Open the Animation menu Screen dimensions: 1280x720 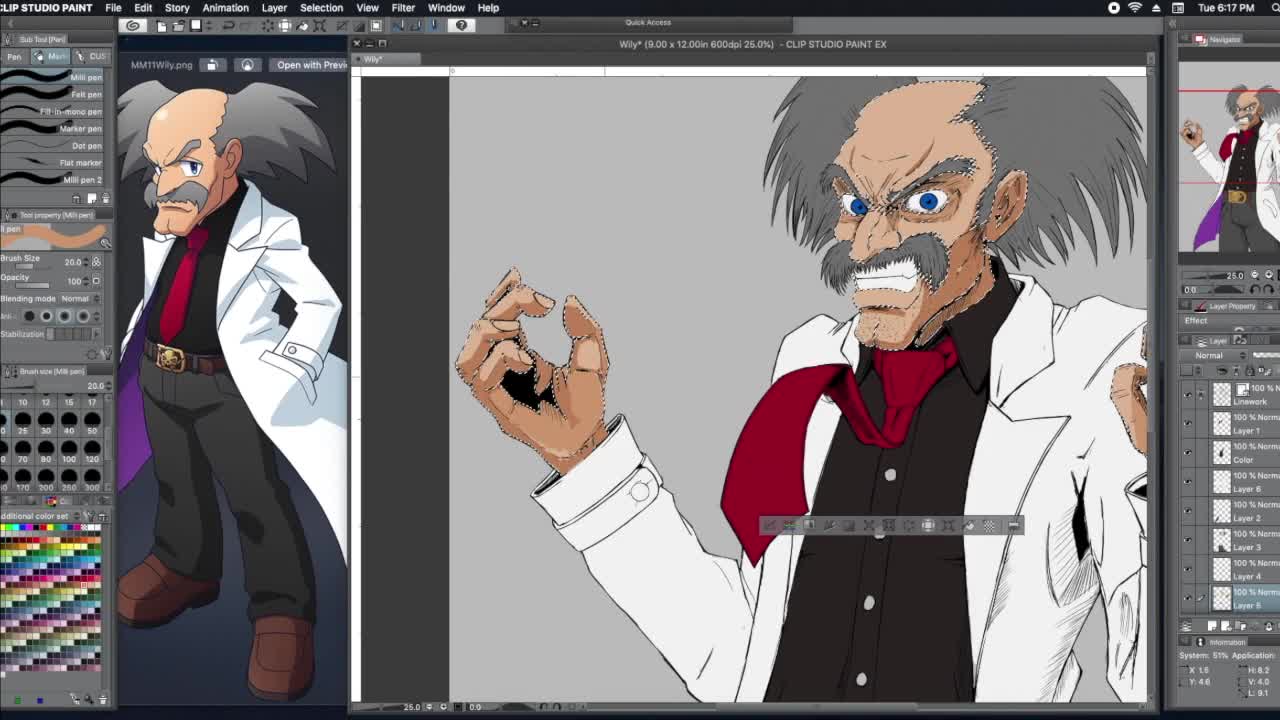[x=225, y=8]
